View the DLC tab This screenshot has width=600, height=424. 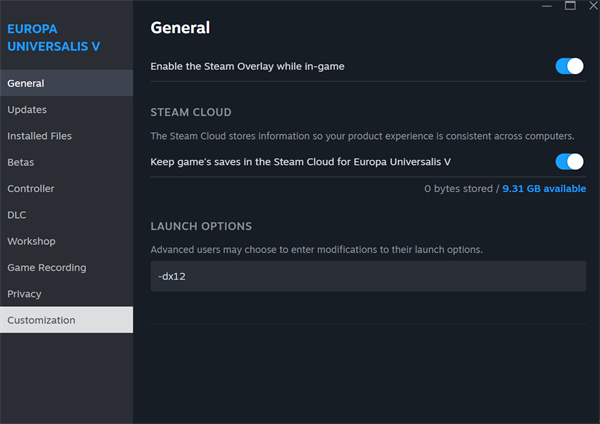tap(66, 215)
